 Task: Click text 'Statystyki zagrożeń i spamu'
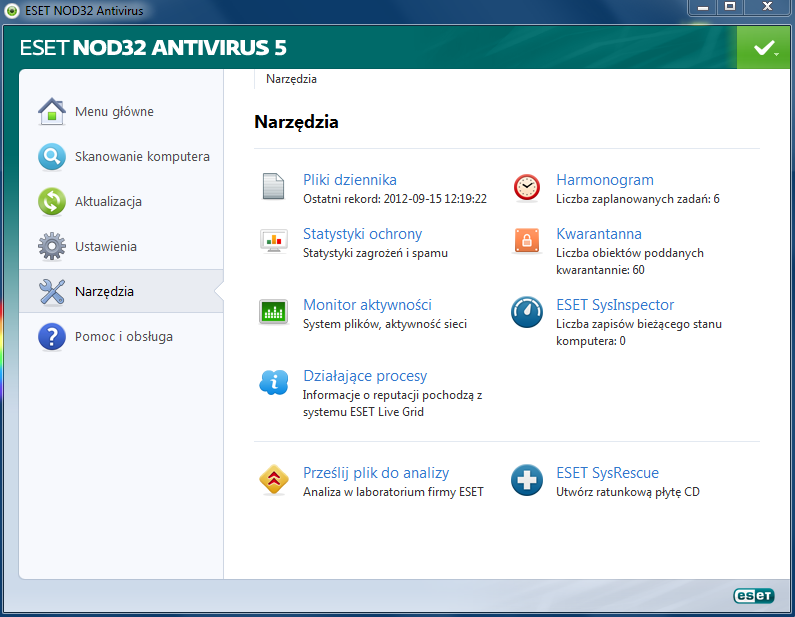coord(375,253)
